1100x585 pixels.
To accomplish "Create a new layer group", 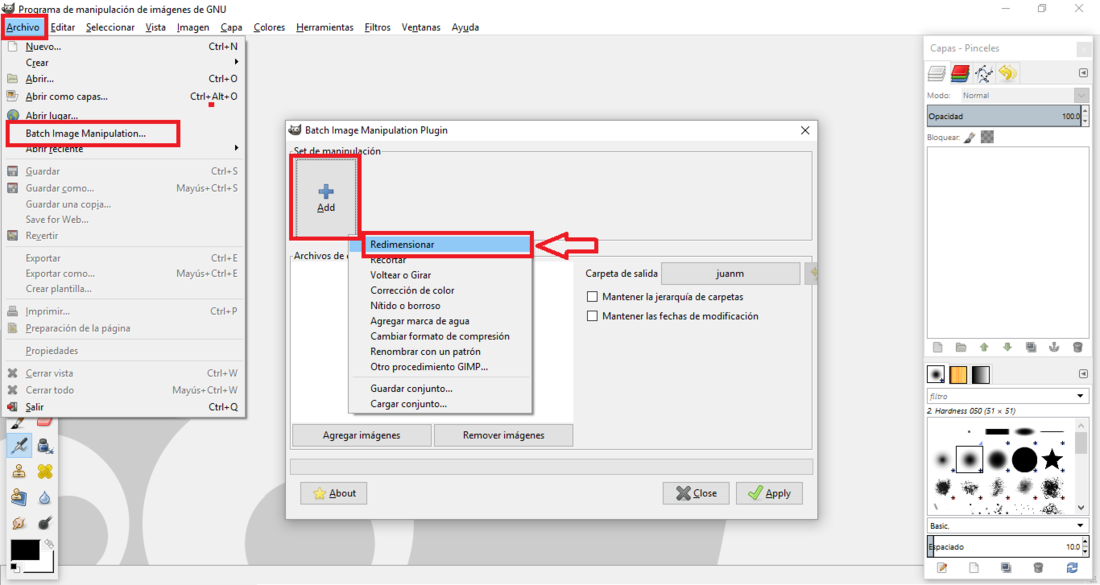I will [x=961, y=347].
